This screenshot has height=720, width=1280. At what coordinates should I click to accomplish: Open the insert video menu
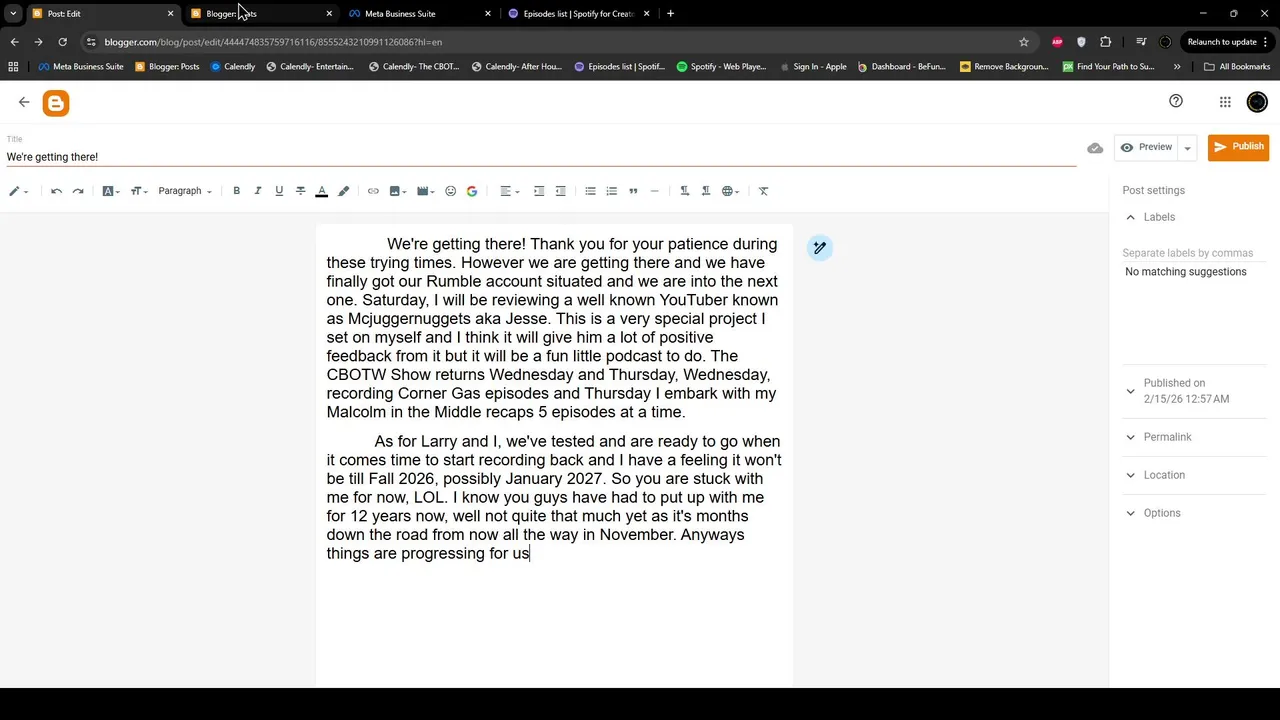(x=426, y=191)
